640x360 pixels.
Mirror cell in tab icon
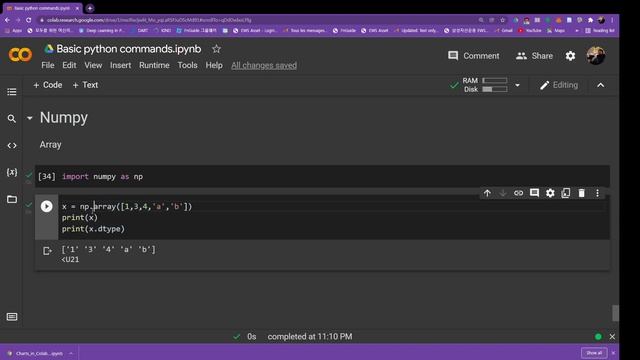coord(566,193)
